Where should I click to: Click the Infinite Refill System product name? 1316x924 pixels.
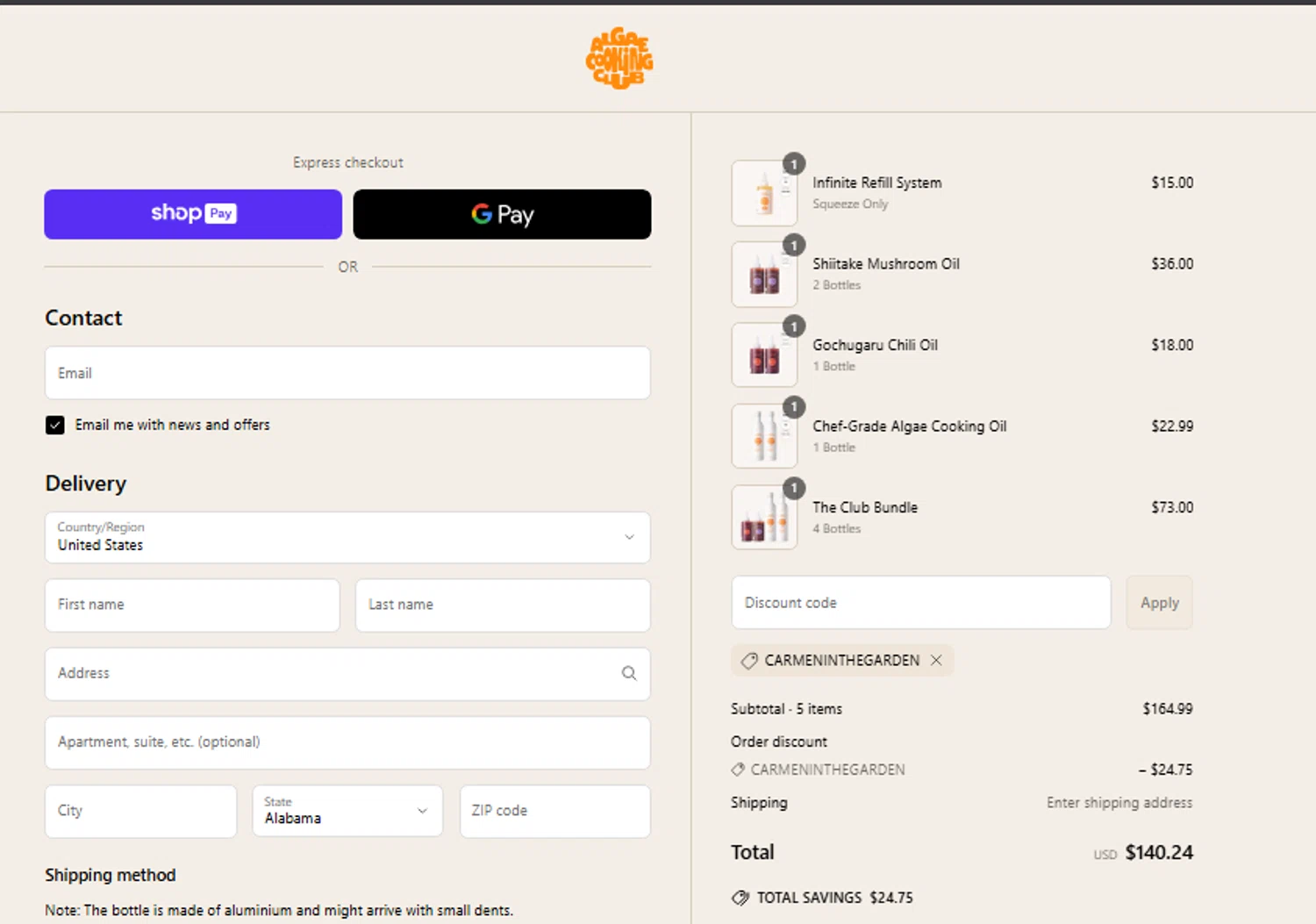coord(876,183)
